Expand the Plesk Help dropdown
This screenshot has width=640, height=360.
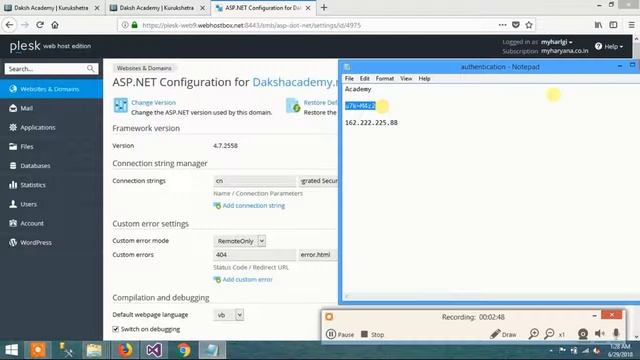(x=609, y=47)
